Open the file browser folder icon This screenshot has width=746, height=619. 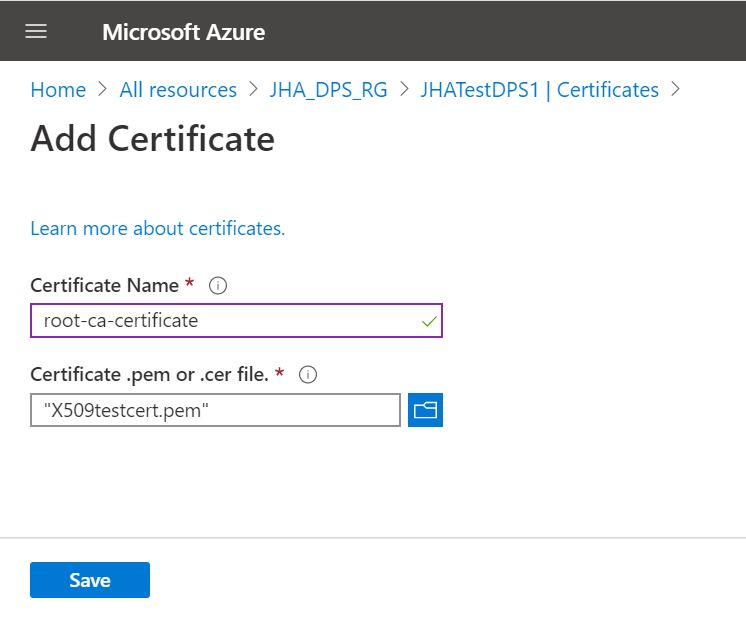click(425, 410)
